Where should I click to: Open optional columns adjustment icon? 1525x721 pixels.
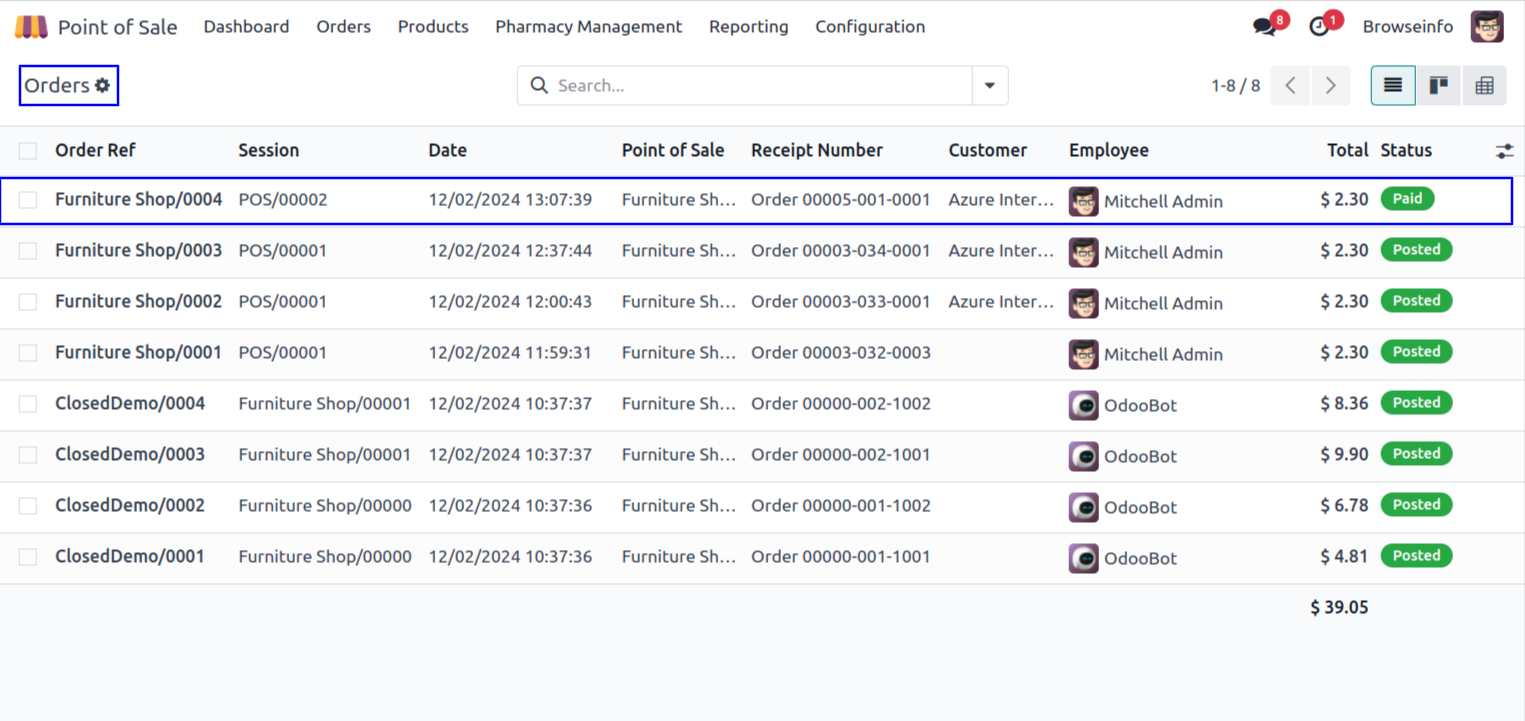pos(1504,151)
